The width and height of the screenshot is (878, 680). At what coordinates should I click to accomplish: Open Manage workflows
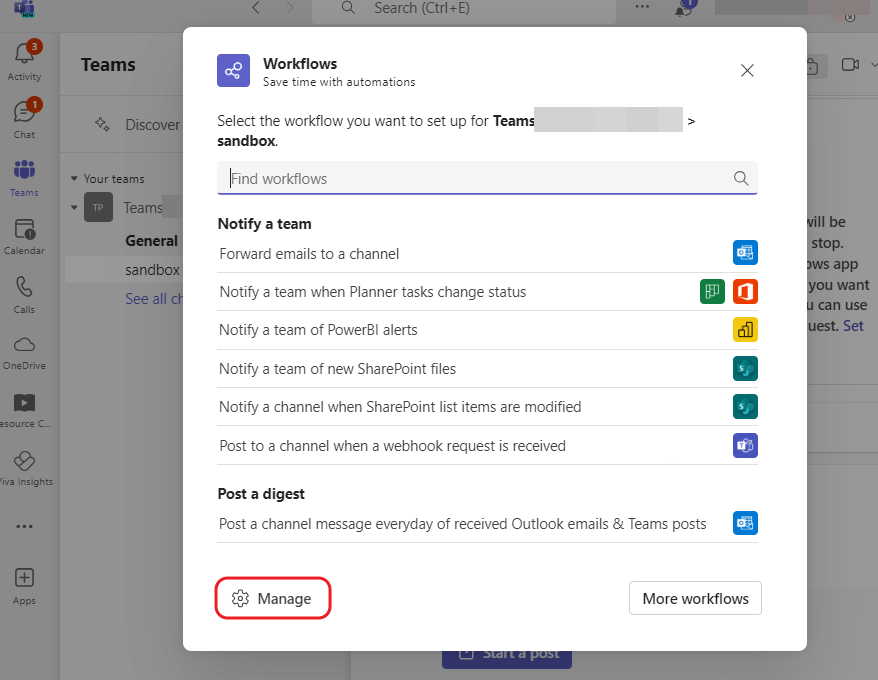[273, 598]
